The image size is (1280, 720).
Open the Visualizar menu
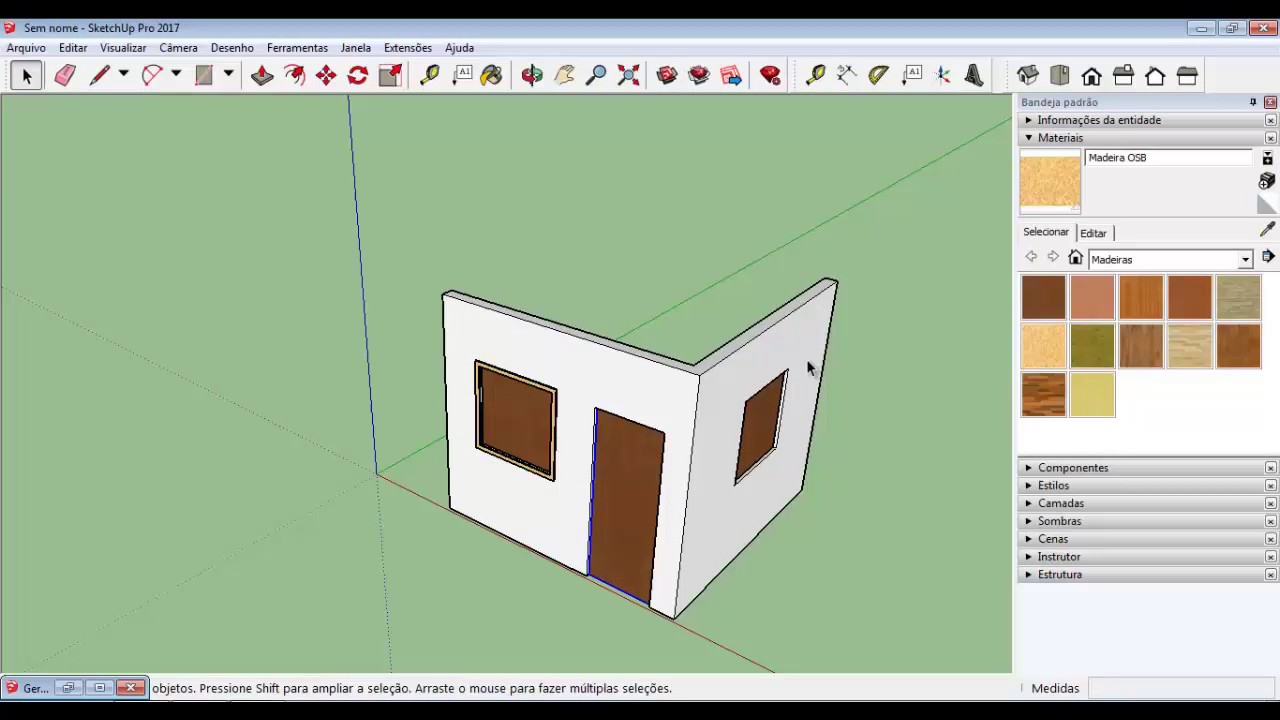click(123, 47)
